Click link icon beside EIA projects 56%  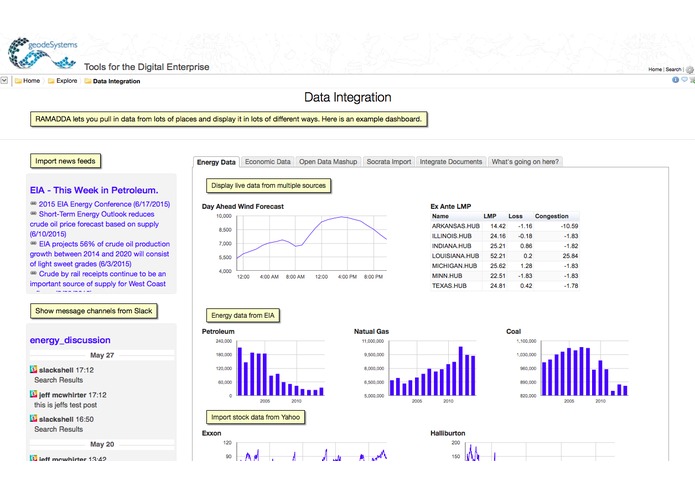click(33, 243)
